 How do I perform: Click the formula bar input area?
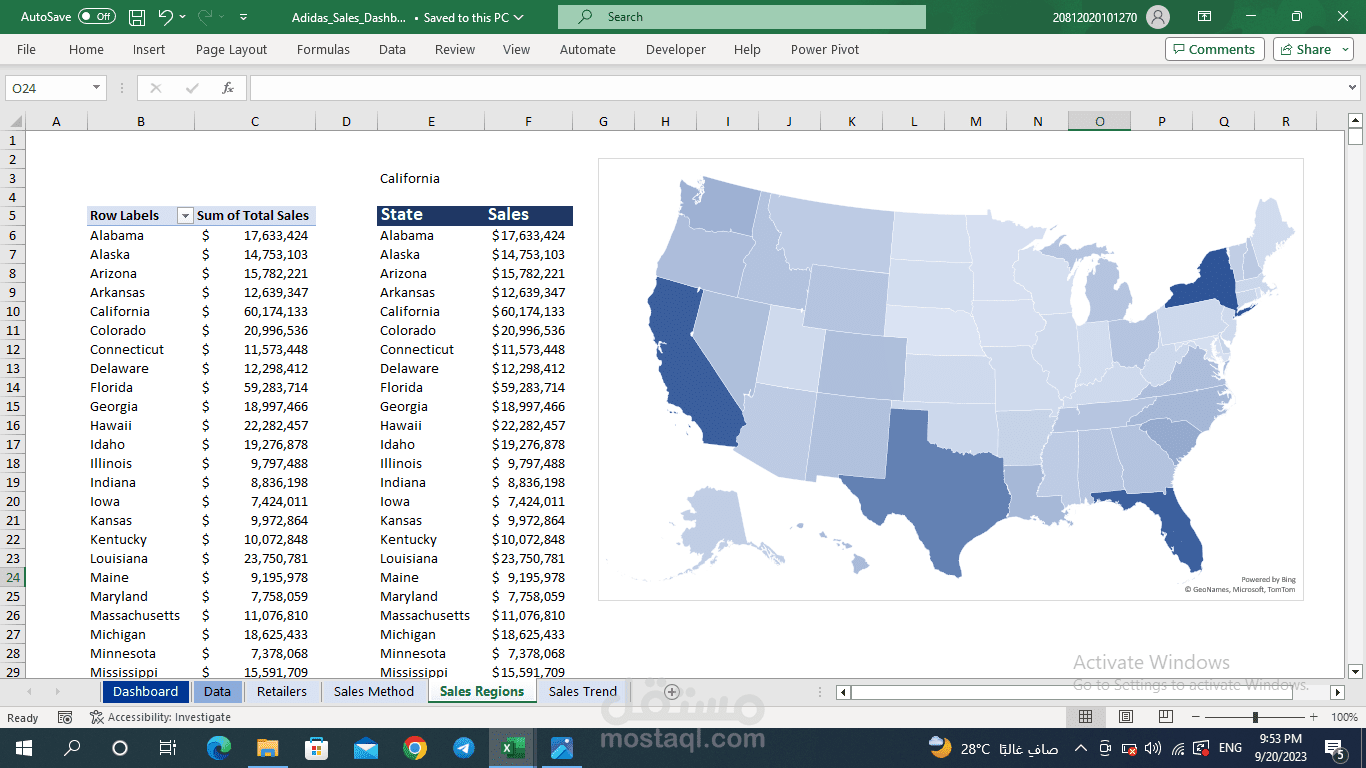(797, 88)
